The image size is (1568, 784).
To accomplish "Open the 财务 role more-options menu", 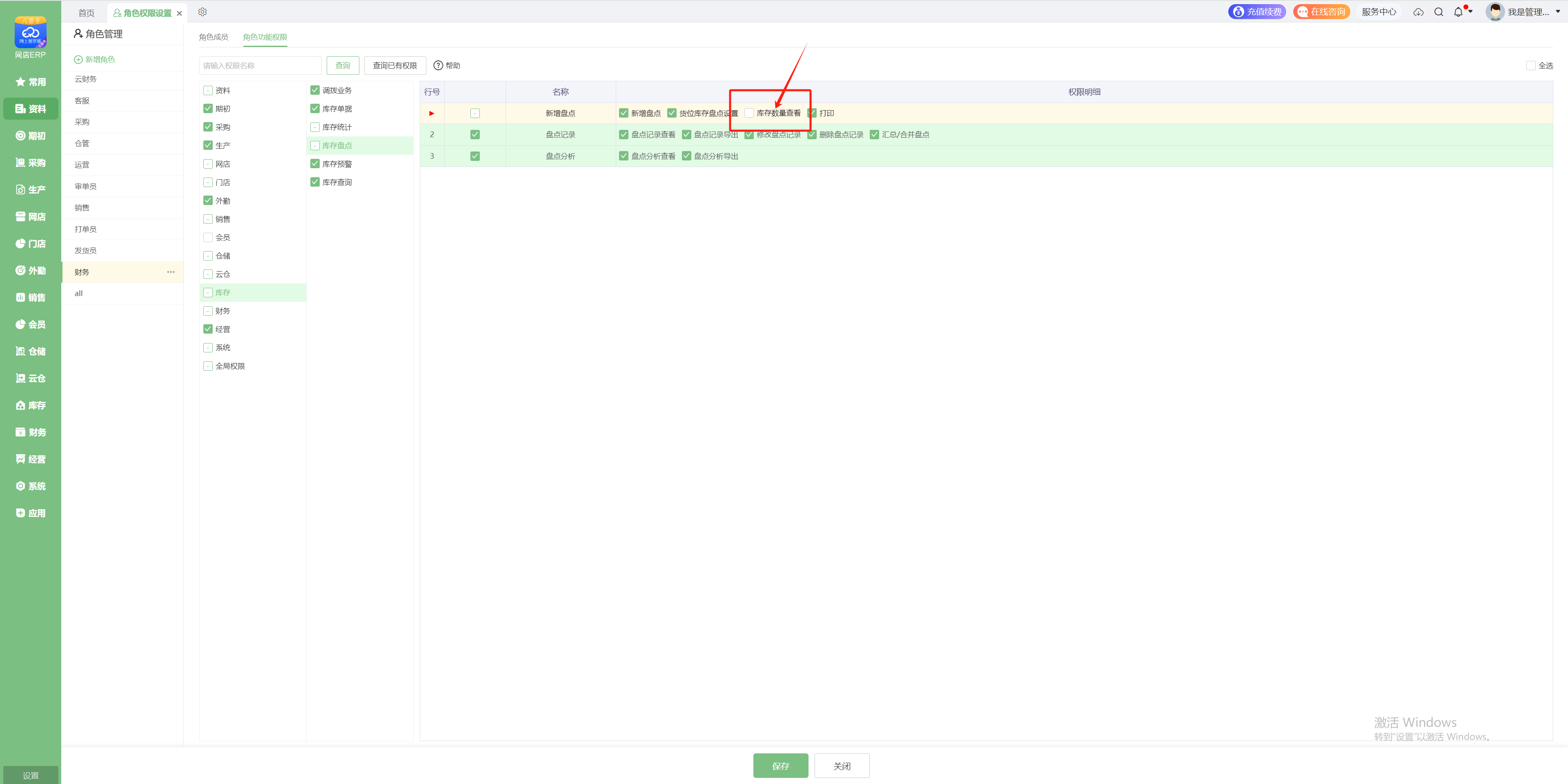I will click(171, 272).
